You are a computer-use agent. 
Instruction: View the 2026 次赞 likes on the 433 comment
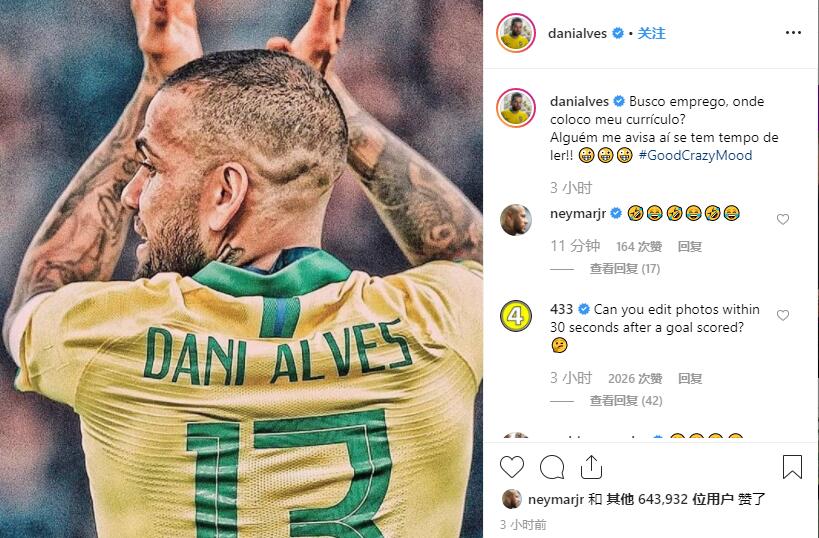635,379
